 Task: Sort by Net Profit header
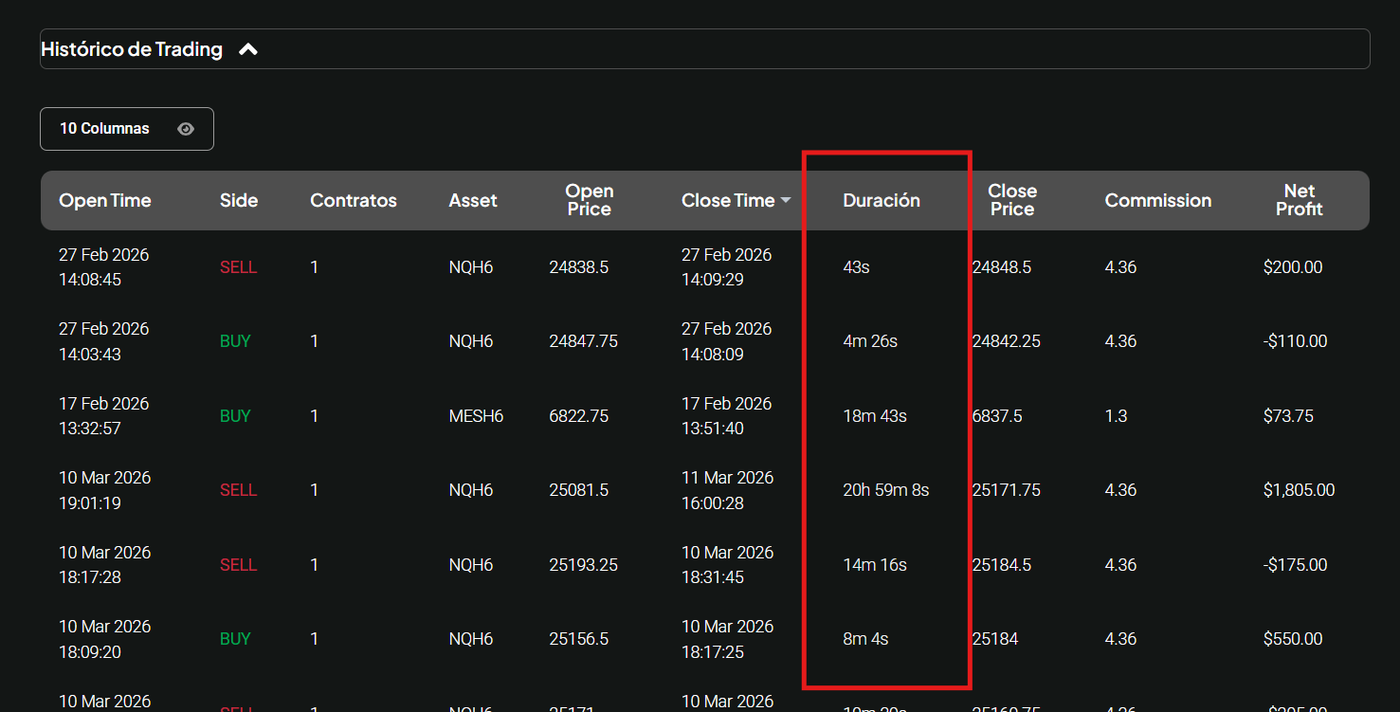tap(1299, 200)
